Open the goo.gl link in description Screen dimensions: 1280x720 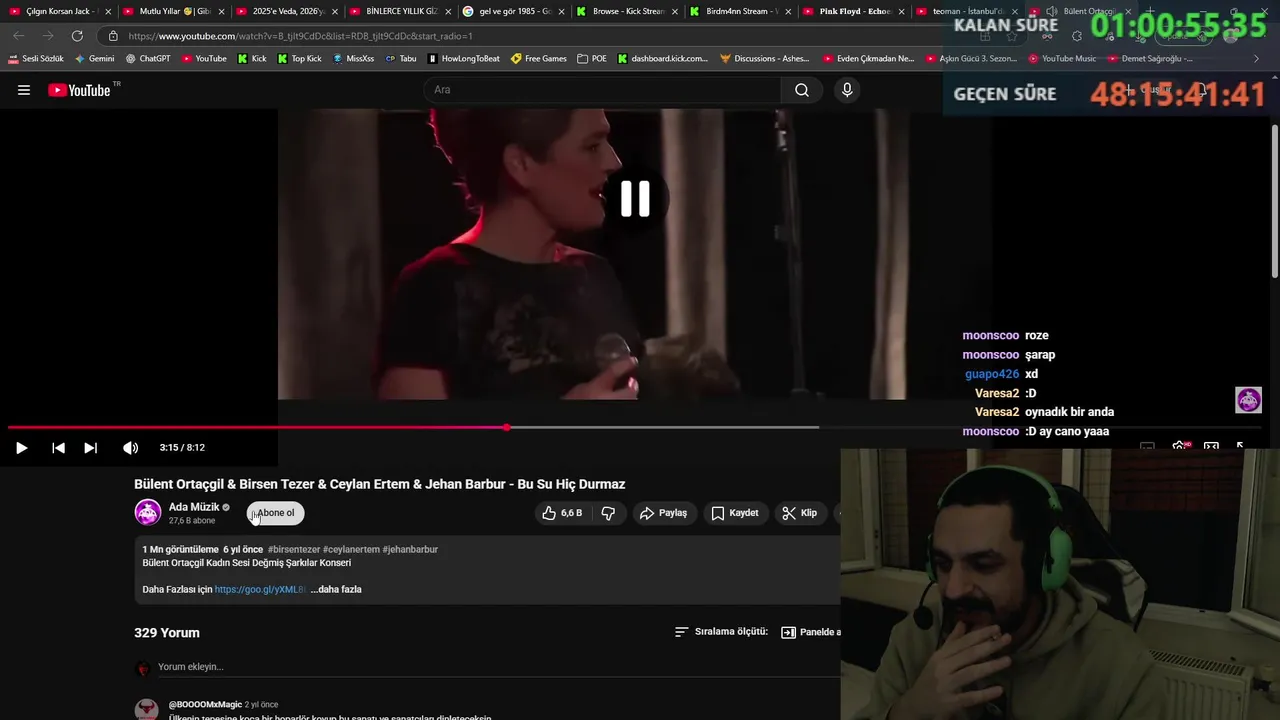pos(260,590)
